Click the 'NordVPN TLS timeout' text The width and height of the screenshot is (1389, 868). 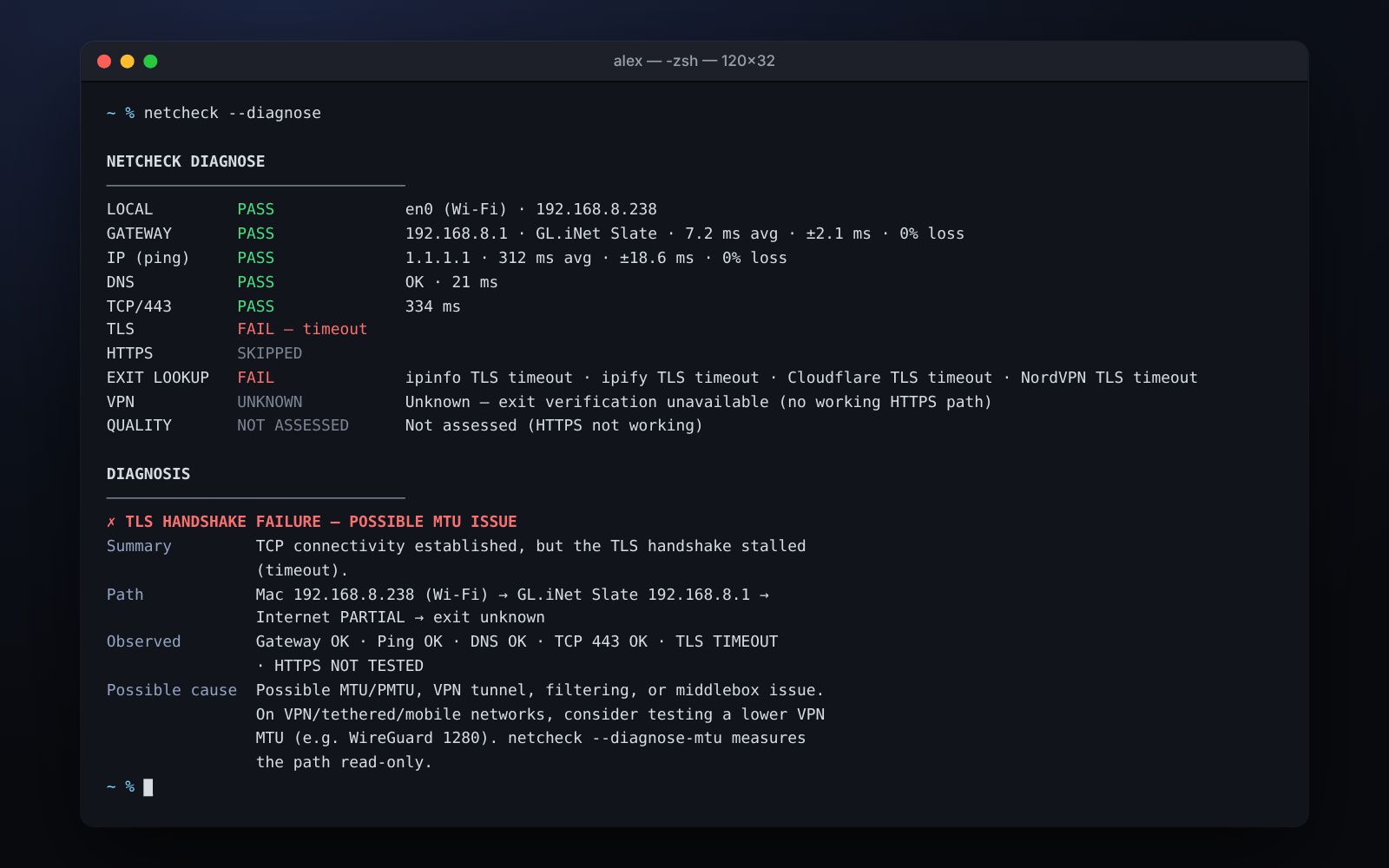1109,378
